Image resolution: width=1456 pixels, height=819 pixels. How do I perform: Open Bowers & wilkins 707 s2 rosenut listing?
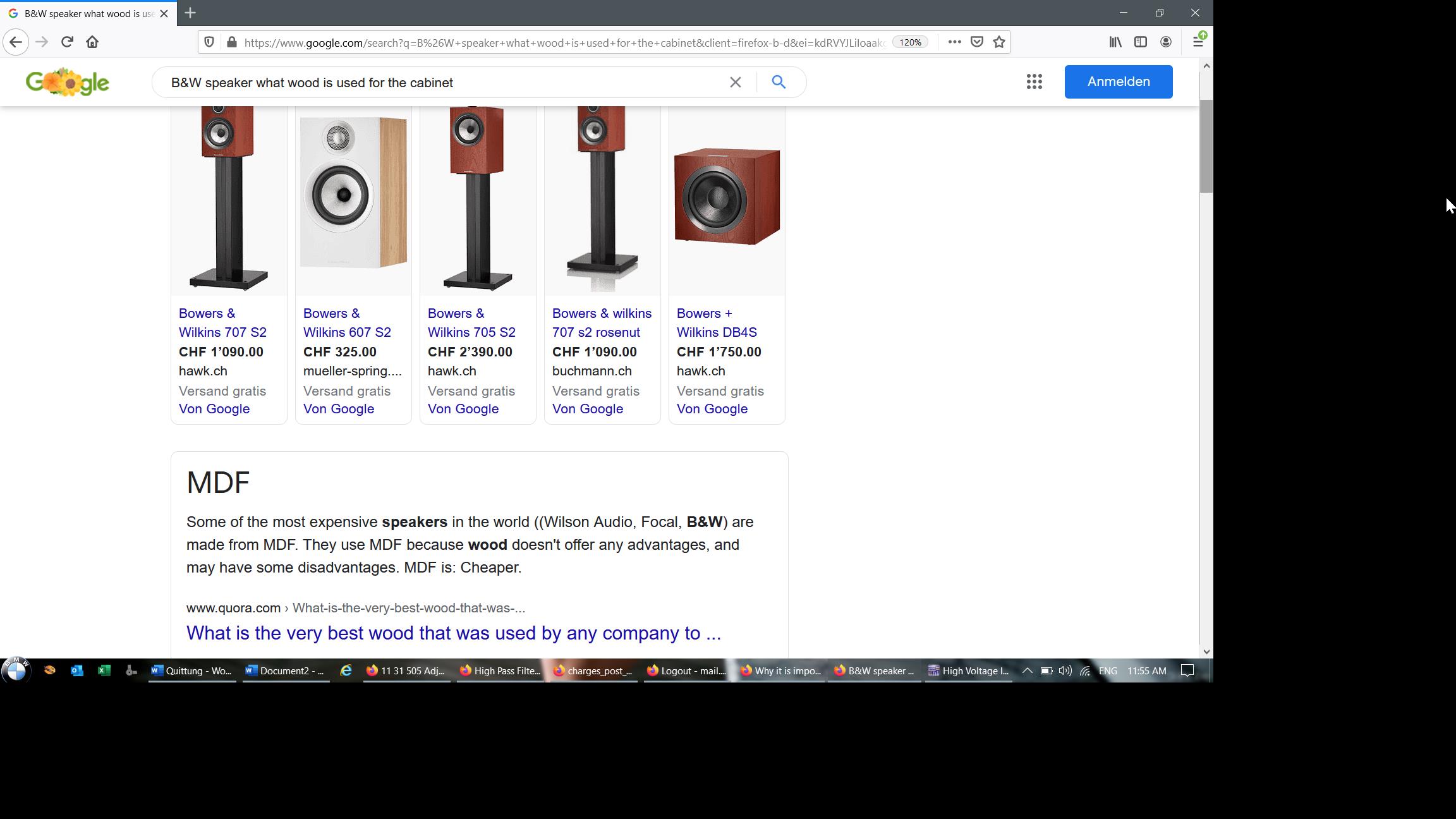(602, 323)
